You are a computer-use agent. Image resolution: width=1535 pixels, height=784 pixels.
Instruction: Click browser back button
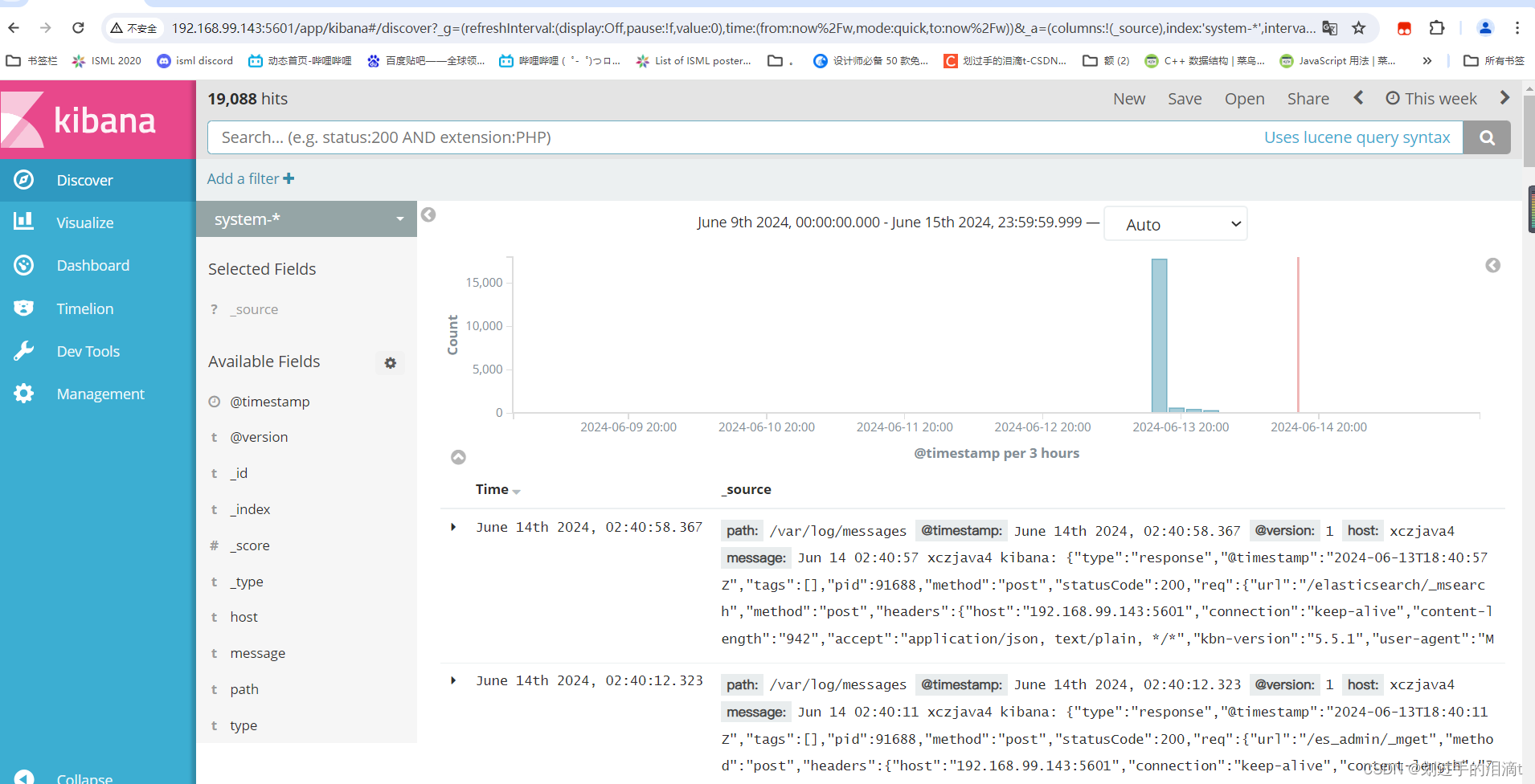14,28
